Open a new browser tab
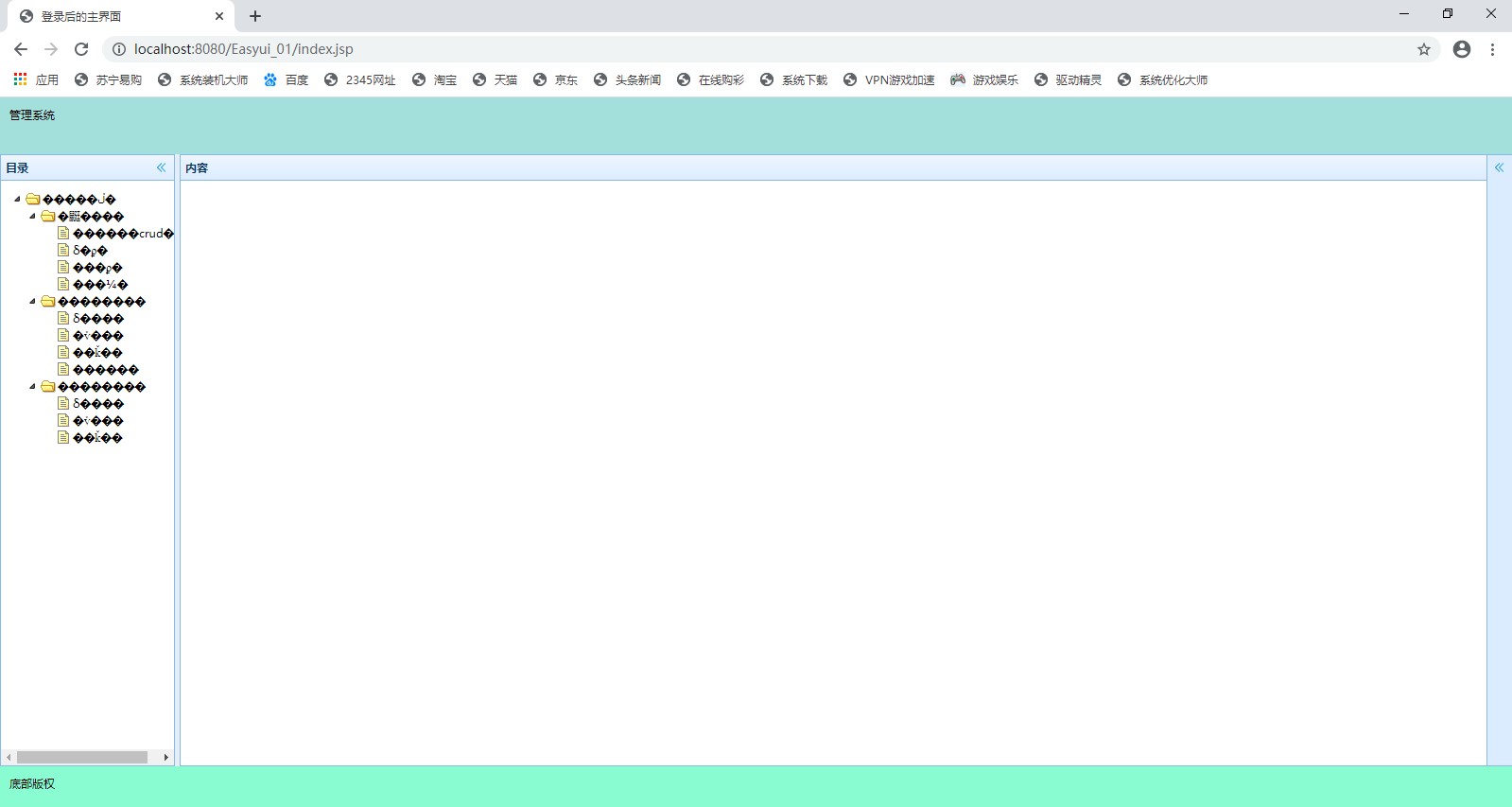 coord(255,16)
